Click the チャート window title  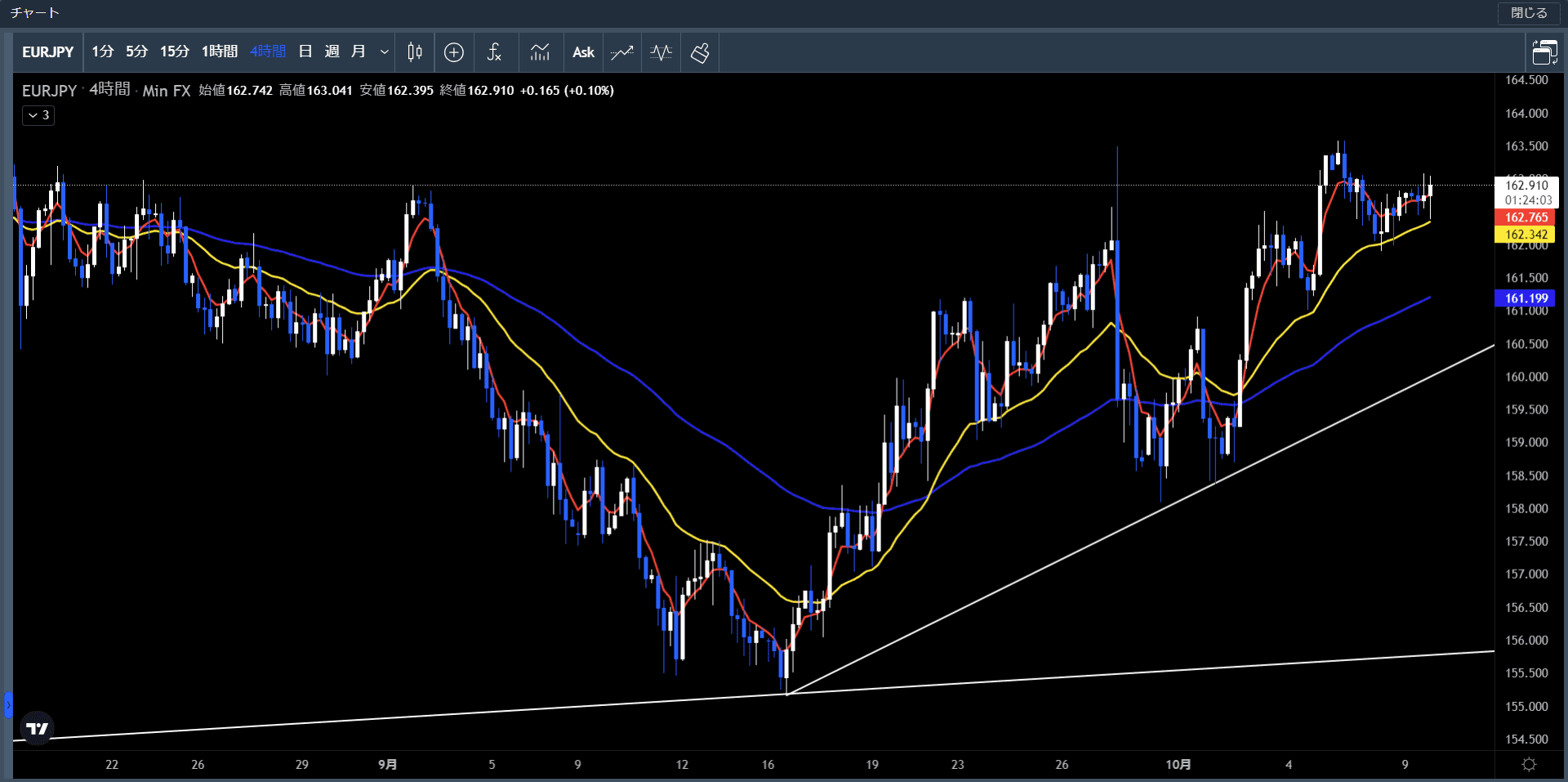(35, 13)
